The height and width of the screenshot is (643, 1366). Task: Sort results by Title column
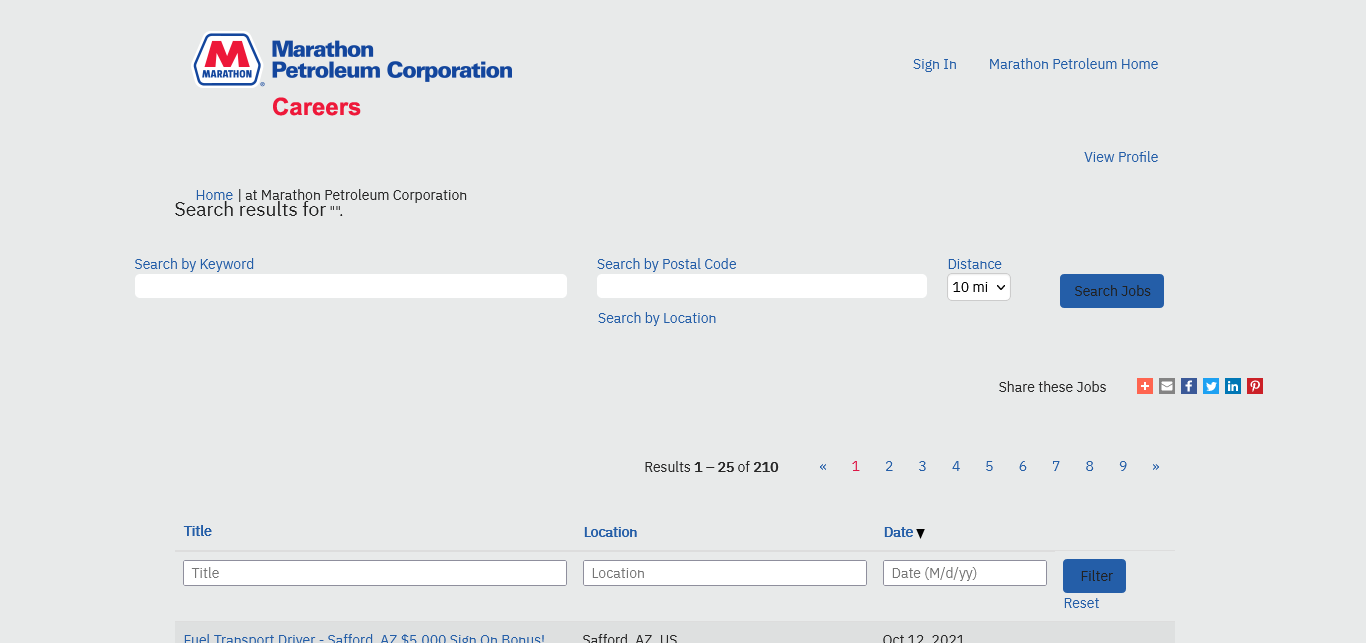click(x=198, y=531)
